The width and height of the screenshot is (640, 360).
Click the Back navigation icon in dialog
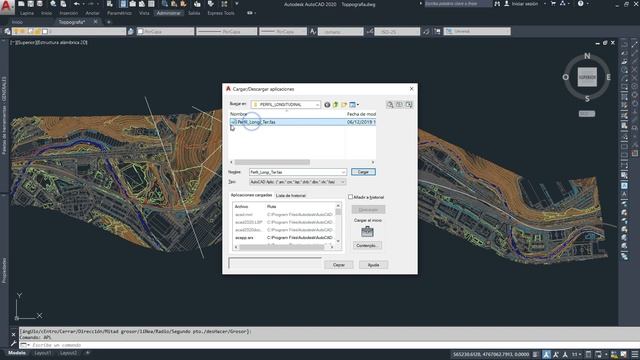coord(327,105)
